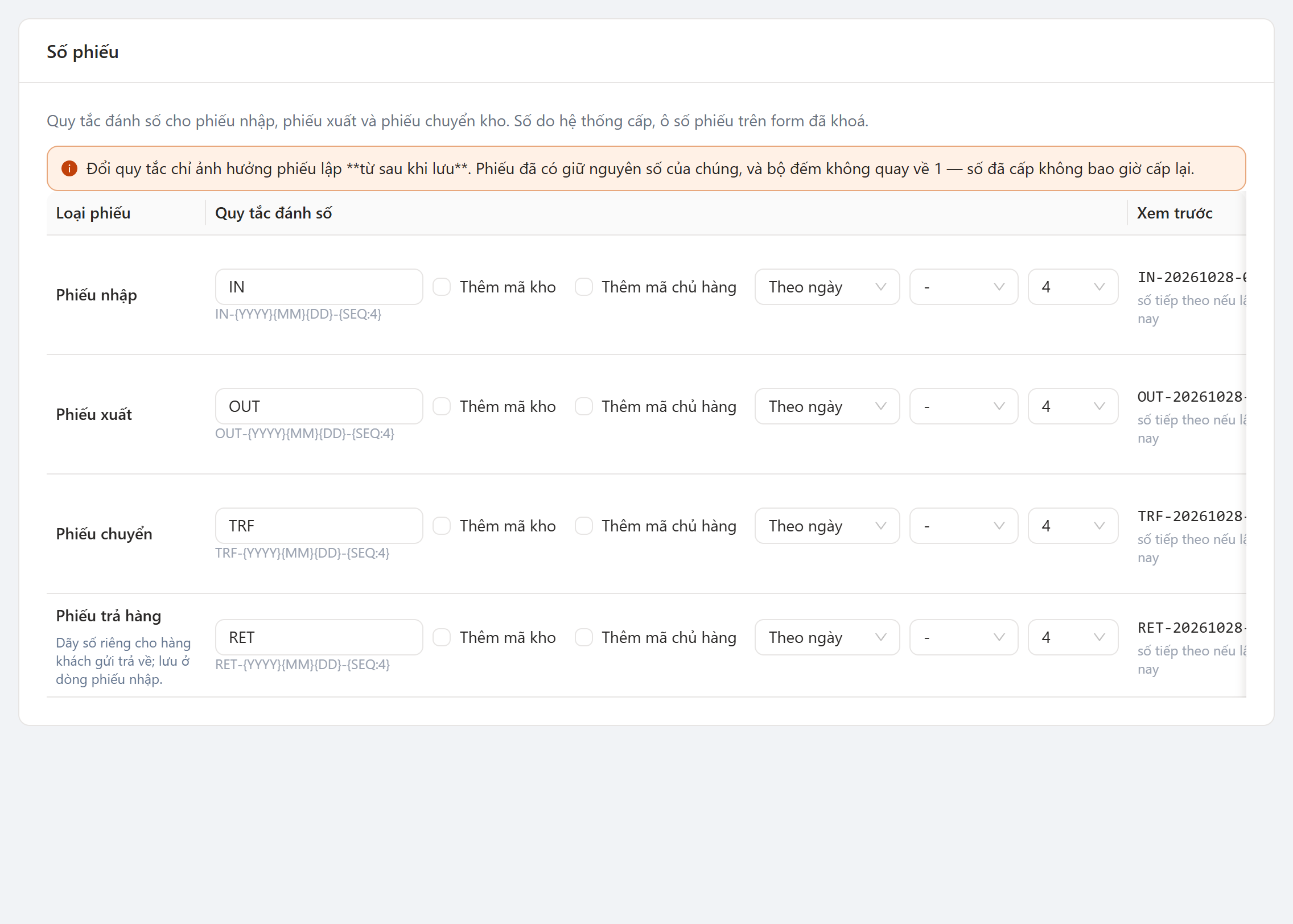The image size is (1293, 924).
Task: Open separator dropdown for Phiếu trả hàng
Action: pyautogui.click(x=963, y=637)
